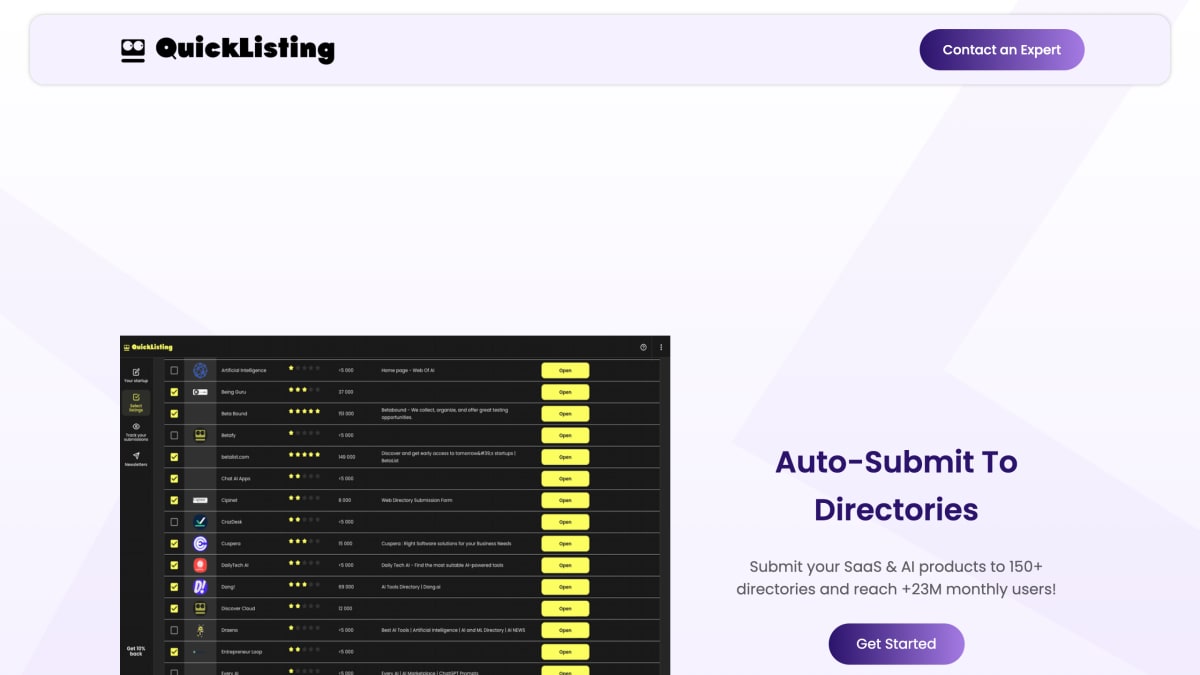Open the three-dot menu in preview header
The width and height of the screenshot is (1200, 675).
[x=661, y=347]
